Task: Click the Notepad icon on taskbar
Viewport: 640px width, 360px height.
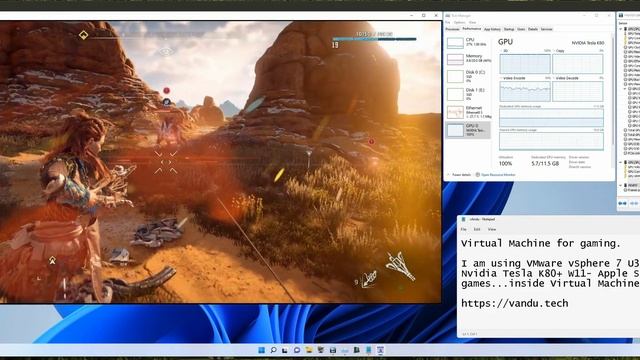Action: [369, 350]
